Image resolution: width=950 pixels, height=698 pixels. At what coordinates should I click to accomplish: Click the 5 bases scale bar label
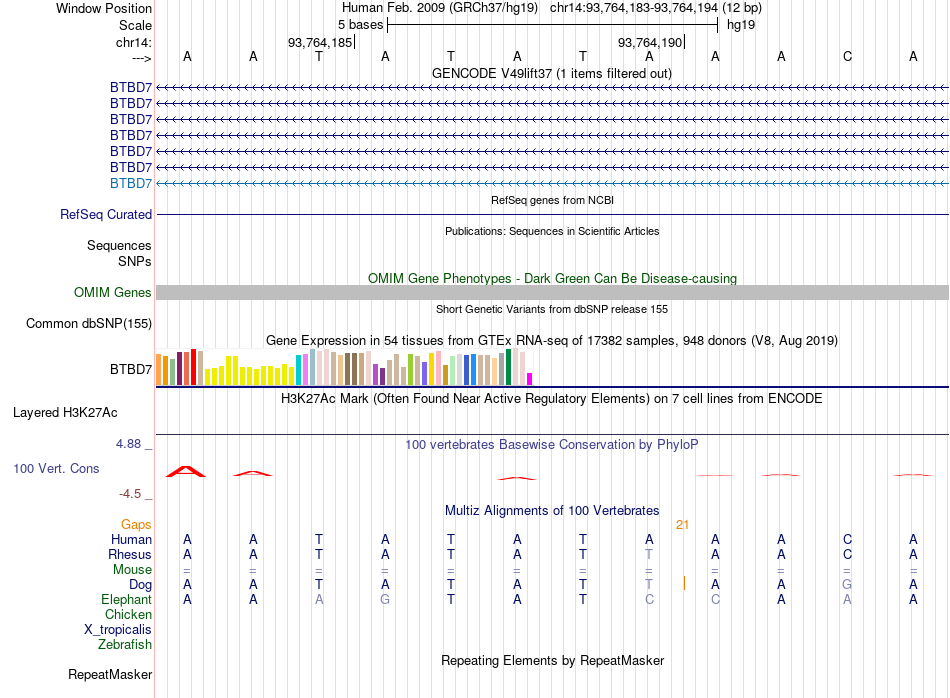tap(360, 25)
